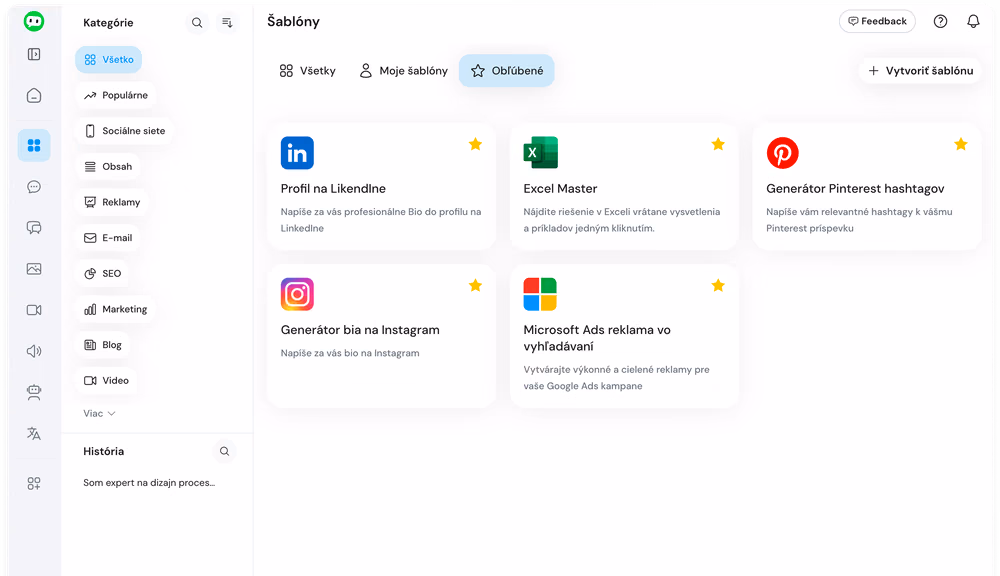Open Generátor Pinterest hashtagov template title
Viewport: 1000px width, 576px height.
point(855,189)
